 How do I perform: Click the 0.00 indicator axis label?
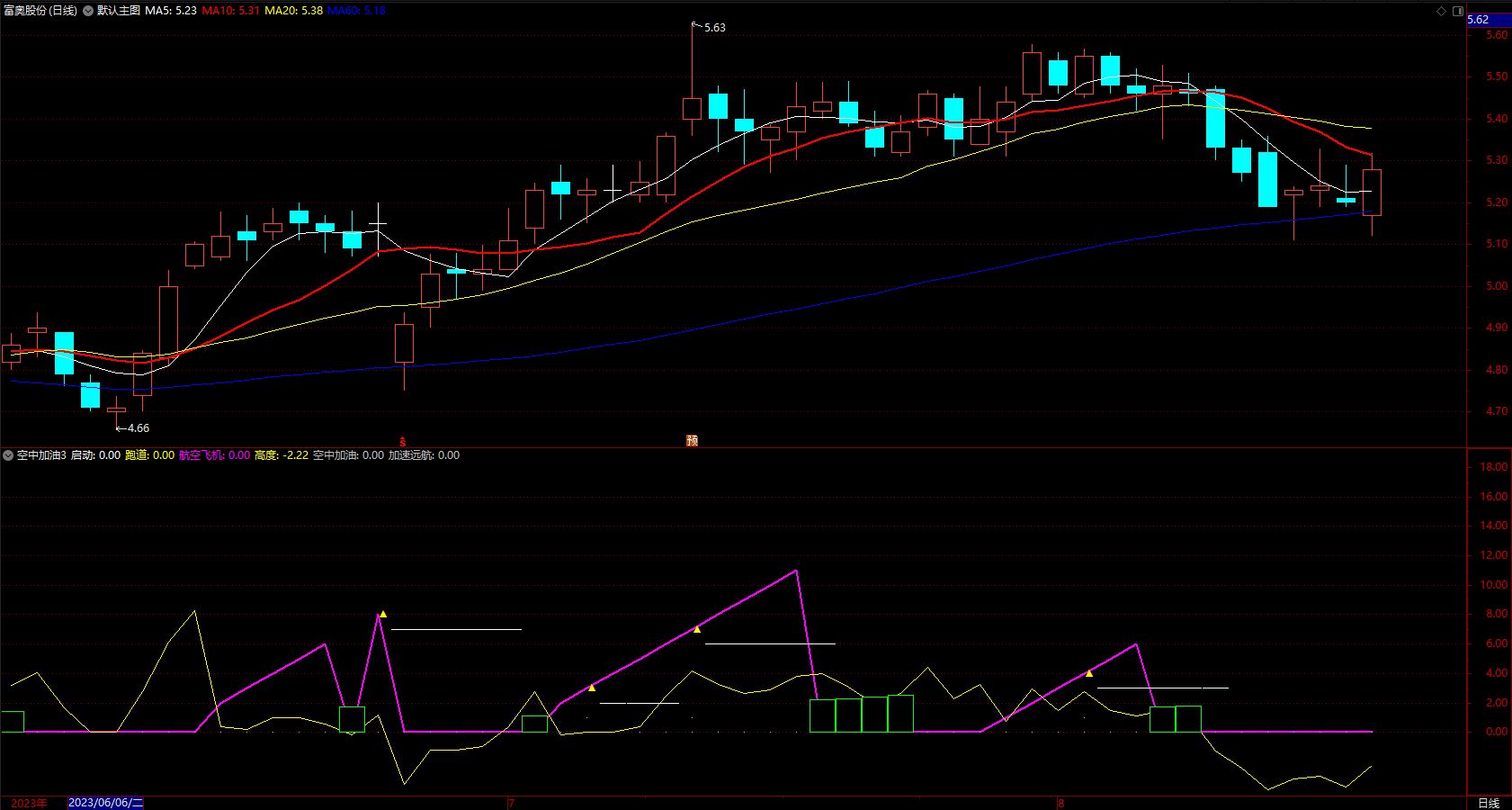(x=1497, y=732)
